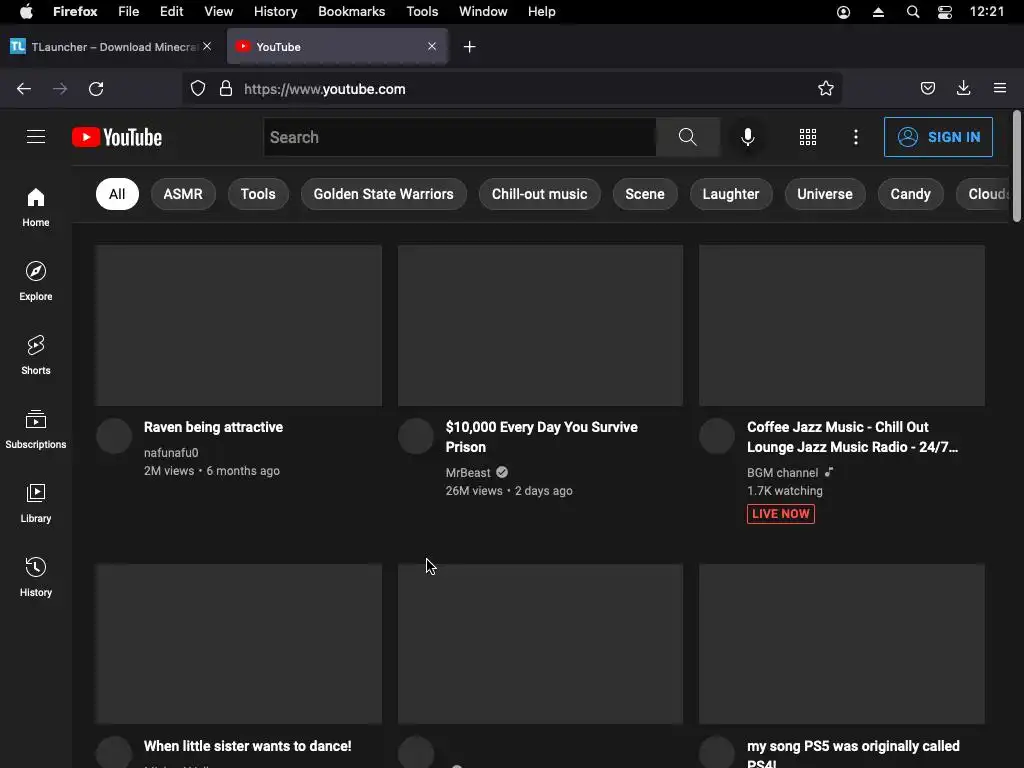The height and width of the screenshot is (768, 1024).
Task: Reload the current page
Action: pos(96,89)
